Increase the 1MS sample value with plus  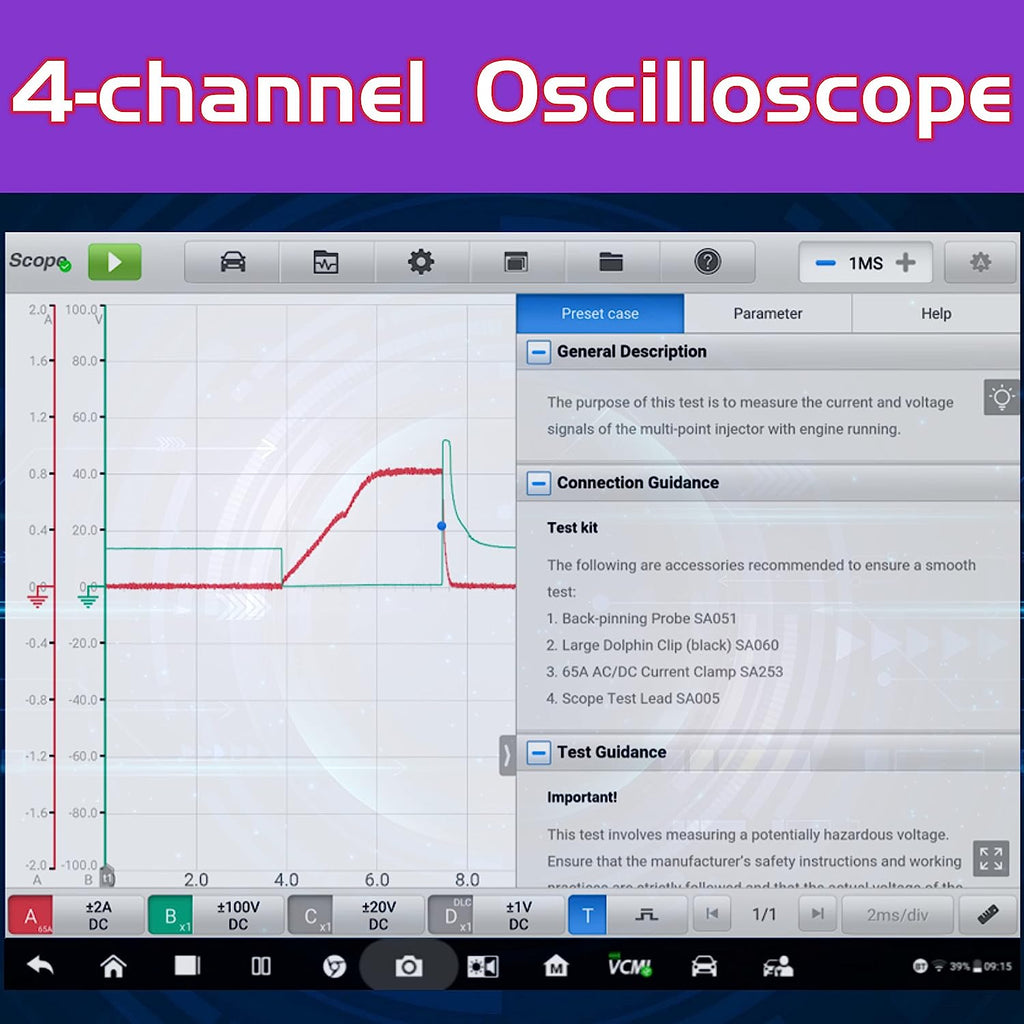click(x=906, y=262)
